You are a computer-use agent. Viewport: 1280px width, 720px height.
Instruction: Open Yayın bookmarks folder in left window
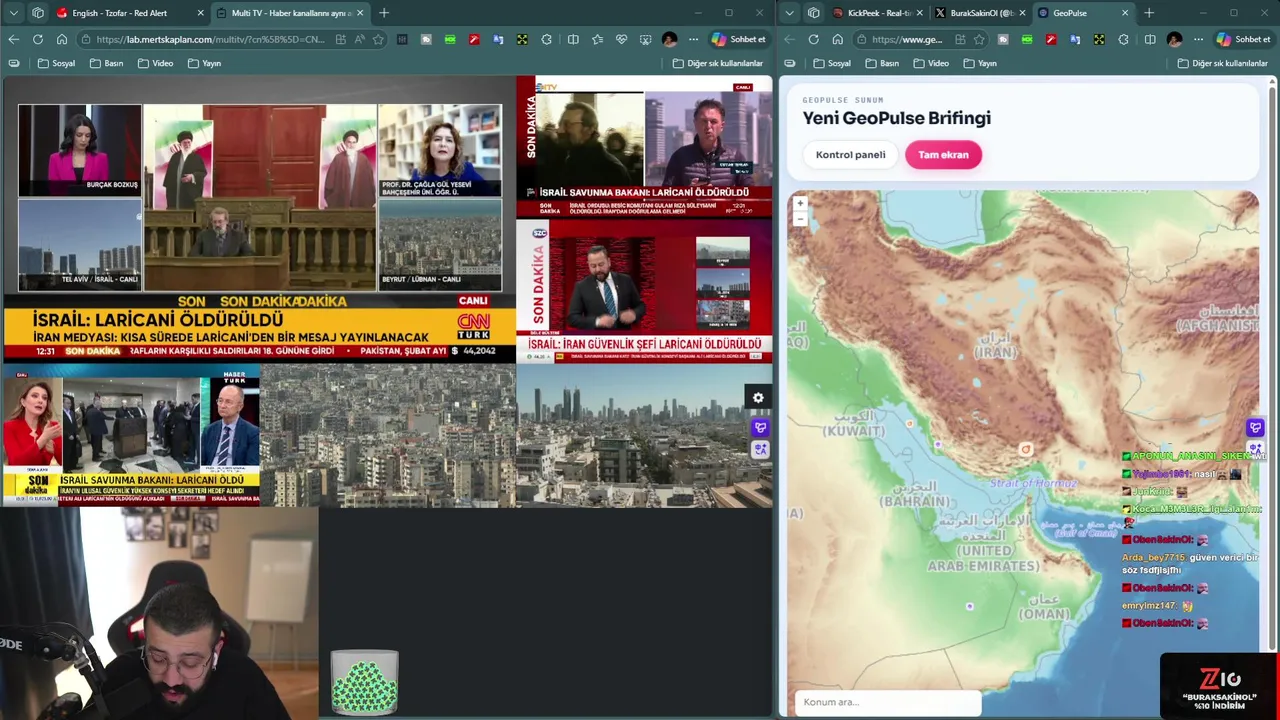pos(204,63)
